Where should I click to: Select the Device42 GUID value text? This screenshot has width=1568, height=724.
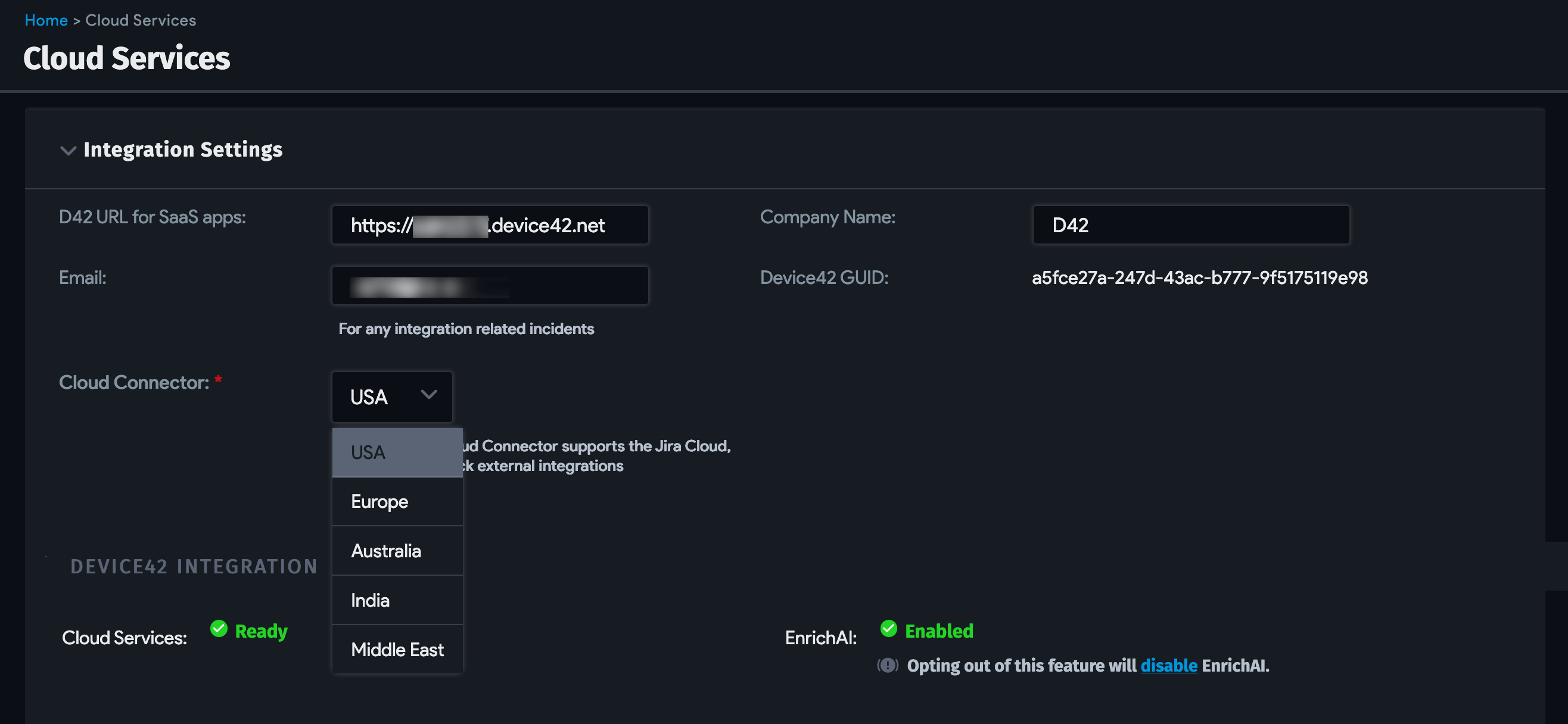click(x=1199, y=277)
